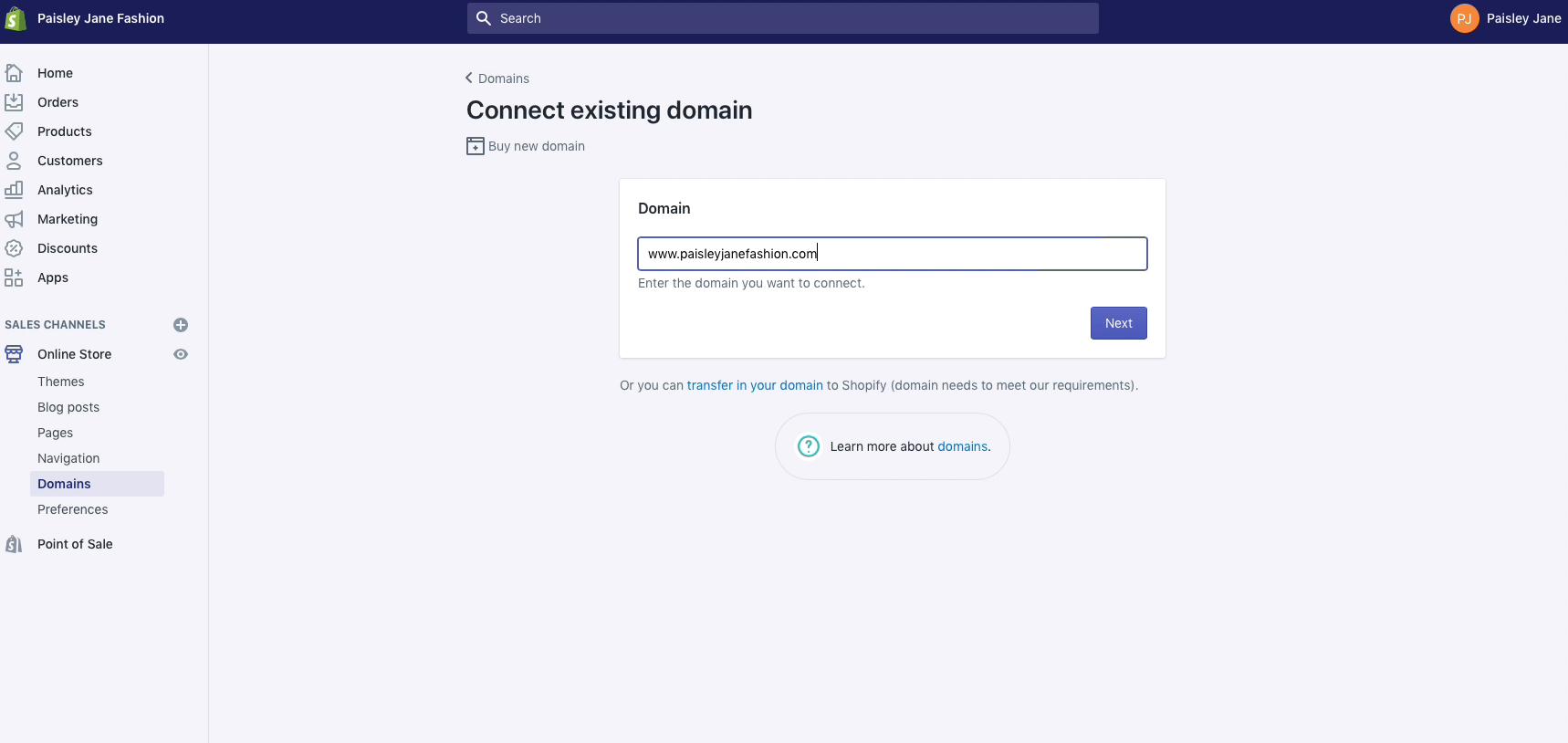Click the Home house icon

[14, 73]
